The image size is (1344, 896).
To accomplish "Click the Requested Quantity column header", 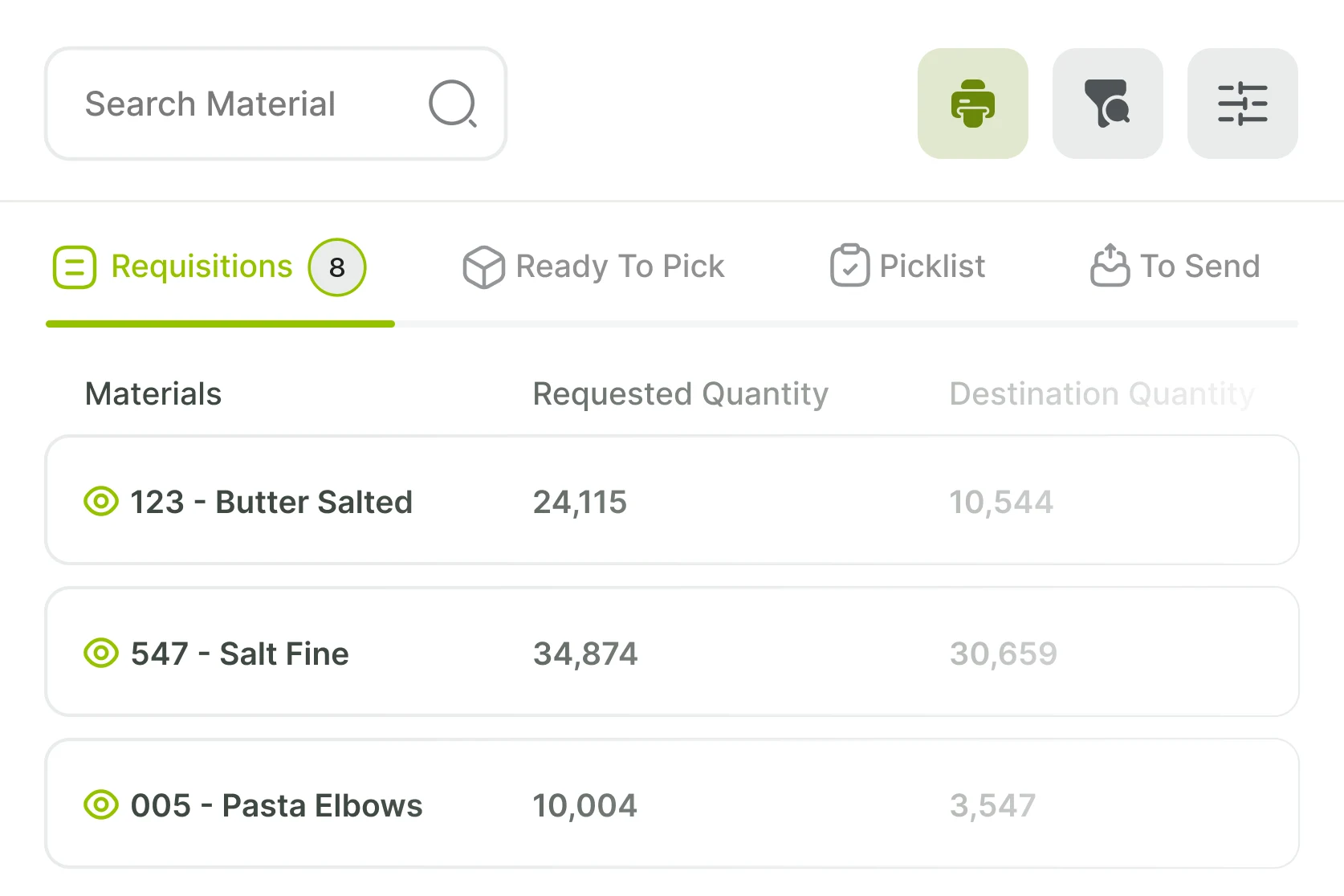I will click(680, 394).
